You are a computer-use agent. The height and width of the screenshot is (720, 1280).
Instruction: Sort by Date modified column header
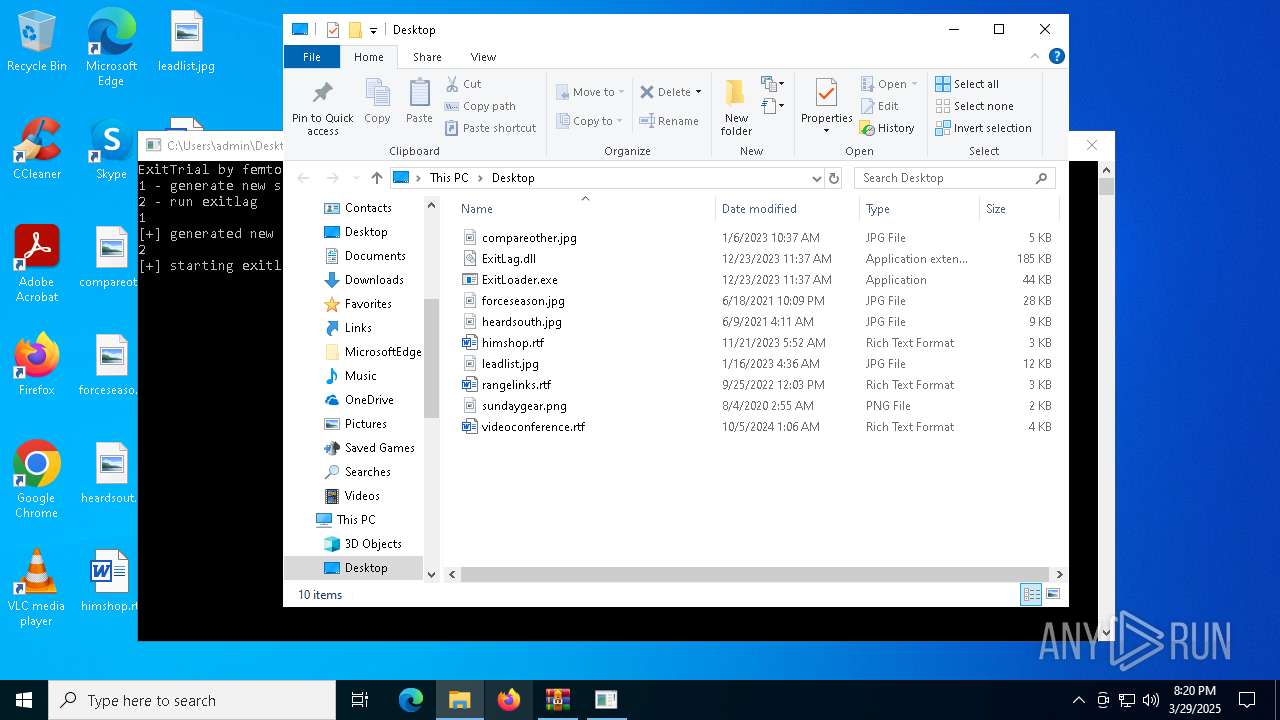click(787, 209)
